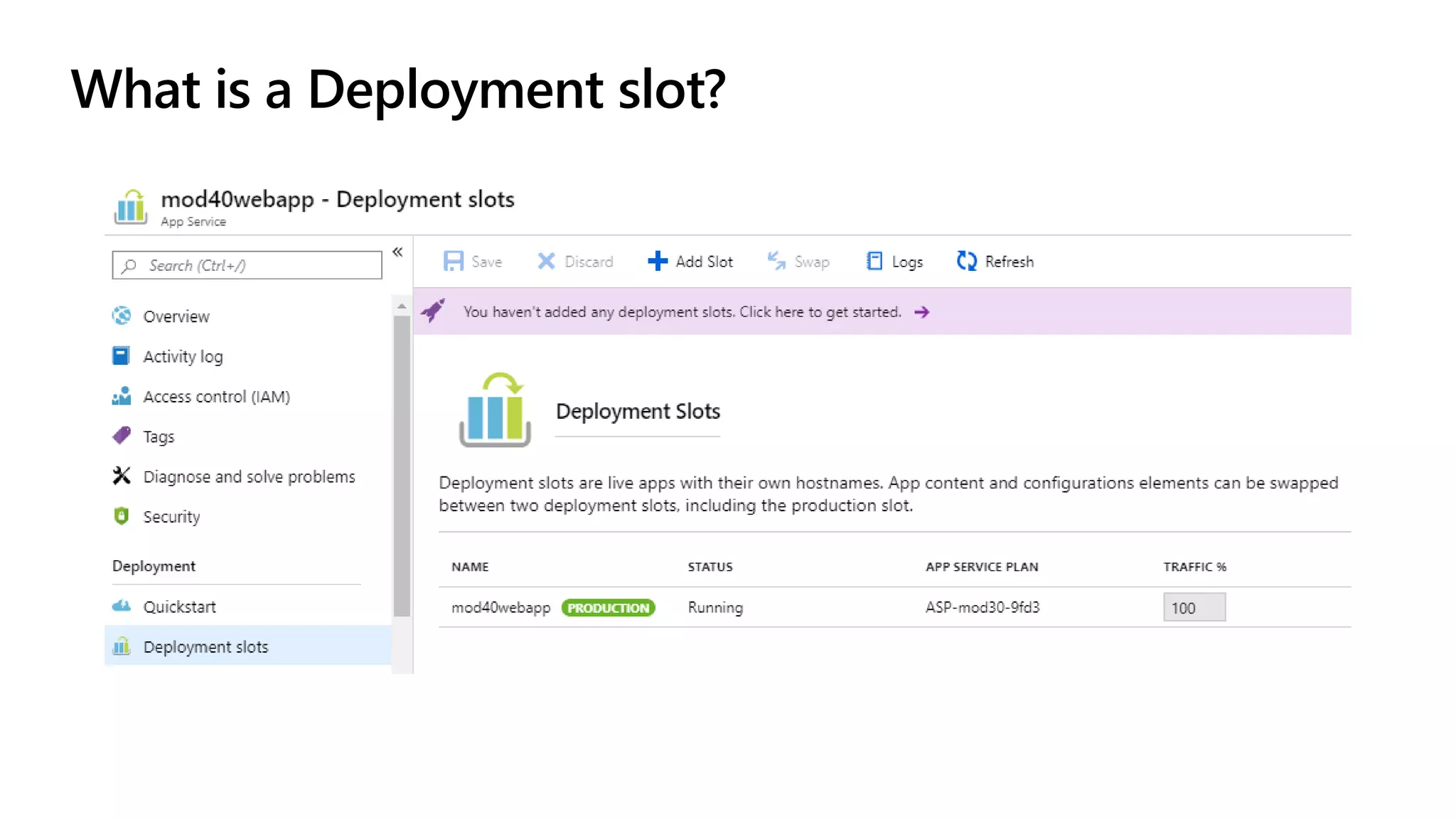This screenshot has width=1456, height=819.
Task: Click the Save button label
Action: [x=486, y=262]
